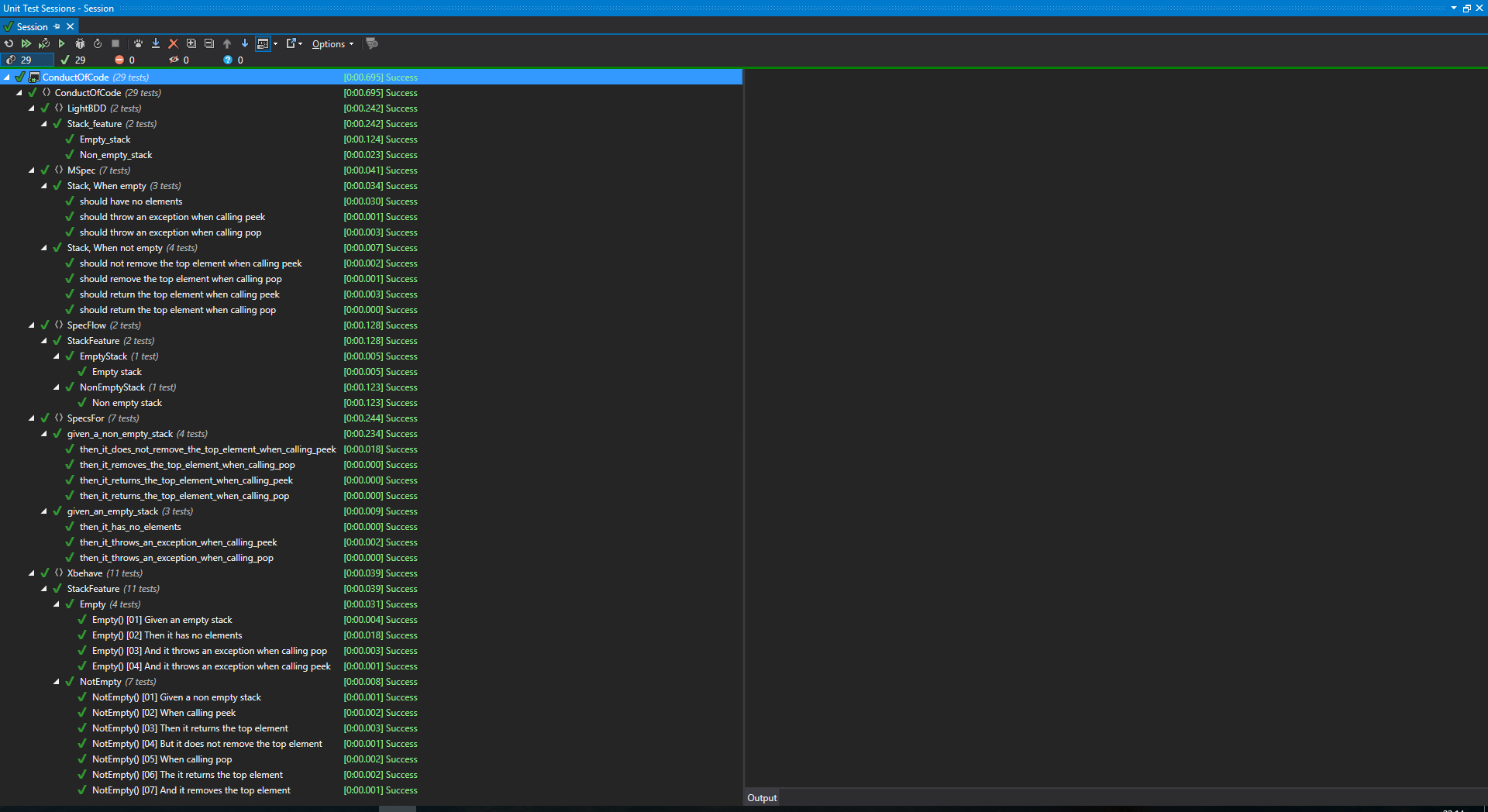The height and width of the screenshot is (812, 1488).
Task: Pin the Session tab with the pin icon
Action: coord(57,26)
